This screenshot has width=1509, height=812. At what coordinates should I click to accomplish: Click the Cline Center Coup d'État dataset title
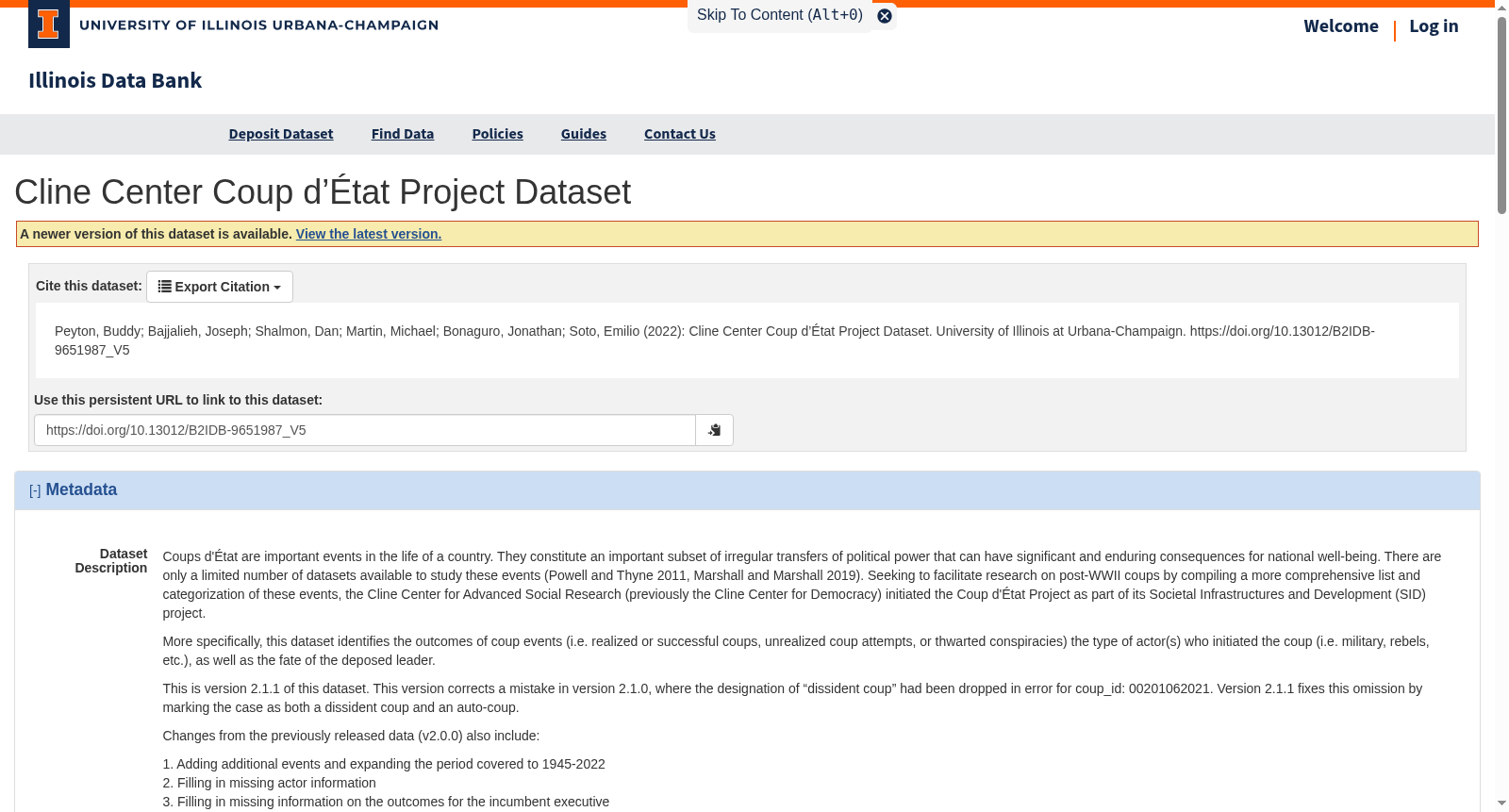[323, 192]
